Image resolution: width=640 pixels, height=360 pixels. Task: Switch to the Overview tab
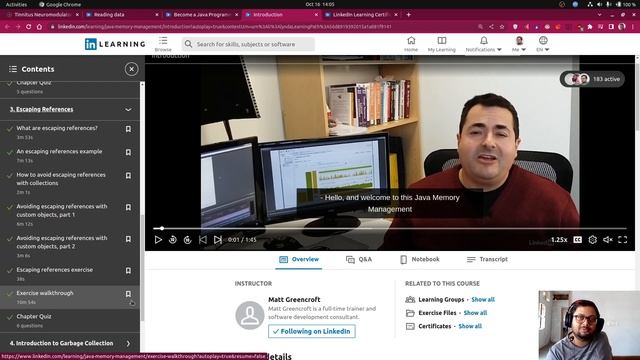[299, 260]
